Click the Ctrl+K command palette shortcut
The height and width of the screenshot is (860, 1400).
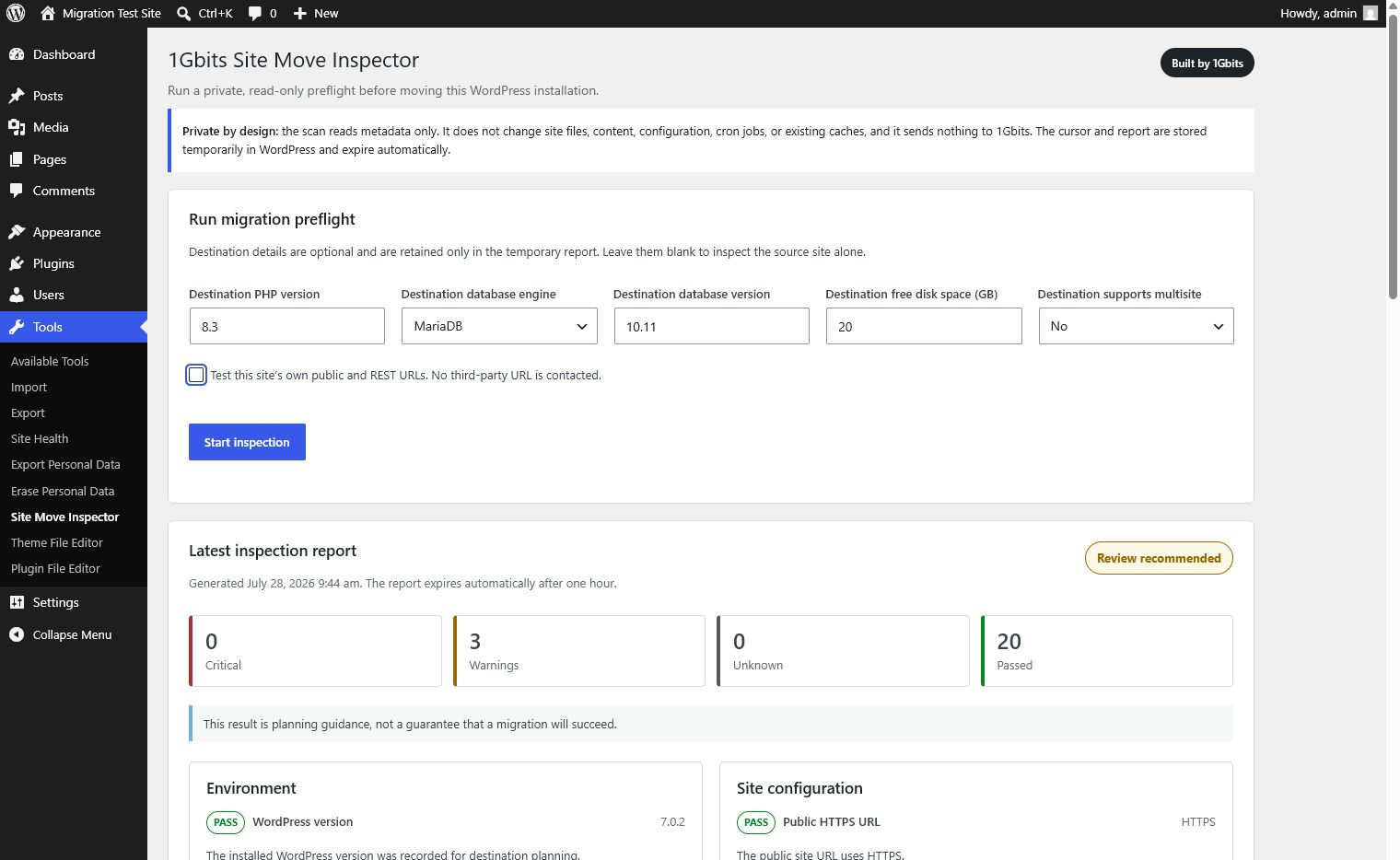click(x=216, y=13)
